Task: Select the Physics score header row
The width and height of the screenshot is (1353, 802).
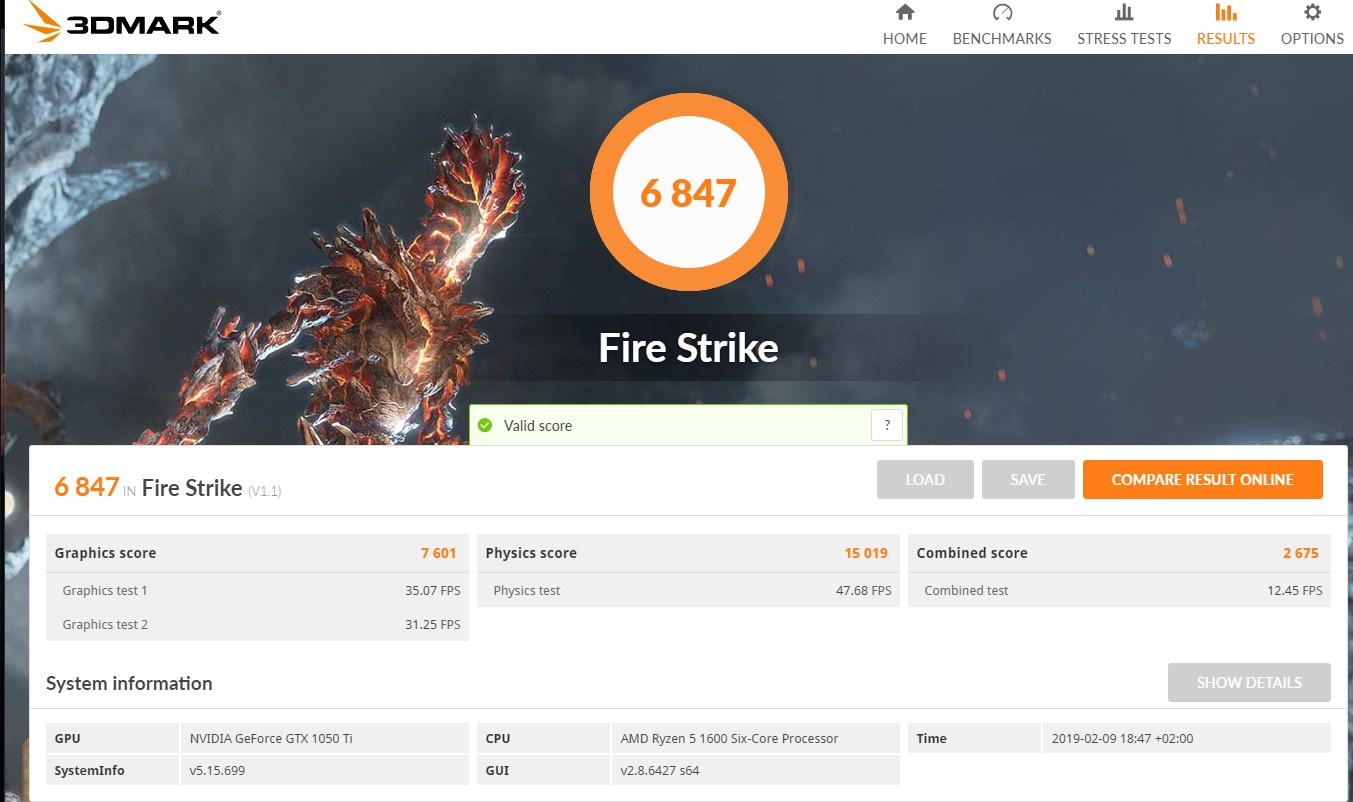Action: coord(688,553)
